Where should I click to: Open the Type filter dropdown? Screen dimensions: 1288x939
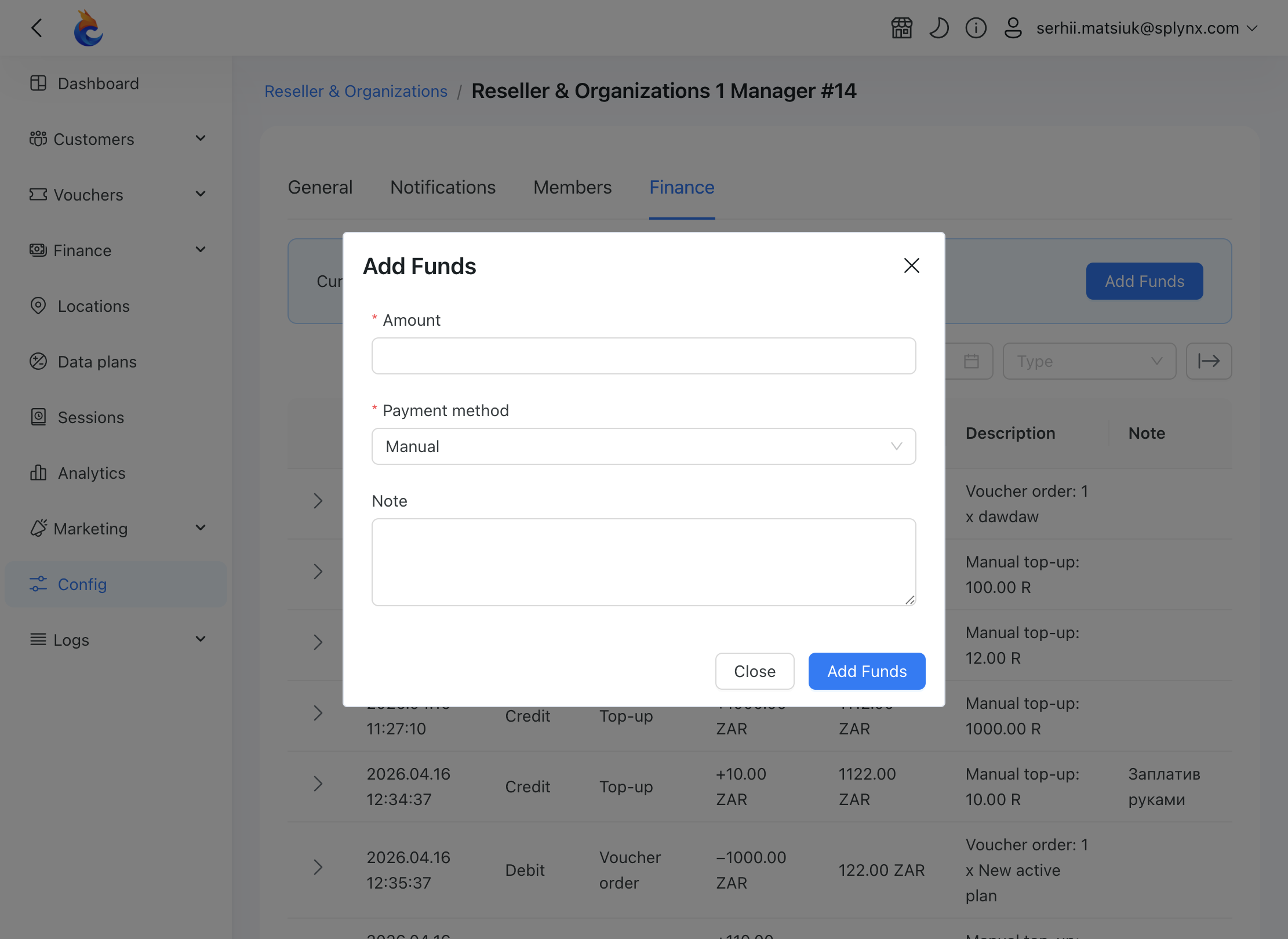1089,361
